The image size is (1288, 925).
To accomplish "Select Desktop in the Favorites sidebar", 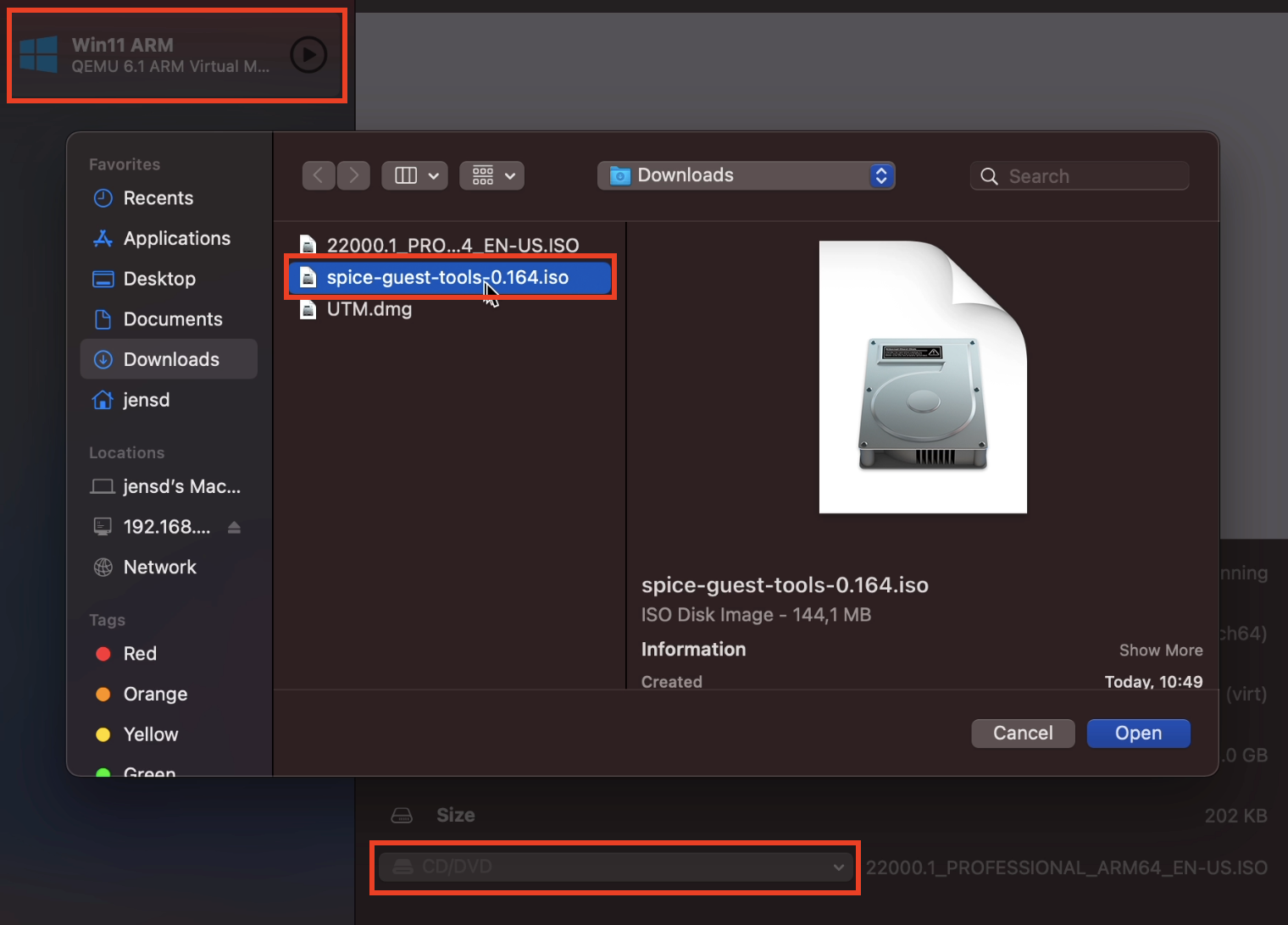I will click(158, 278).
